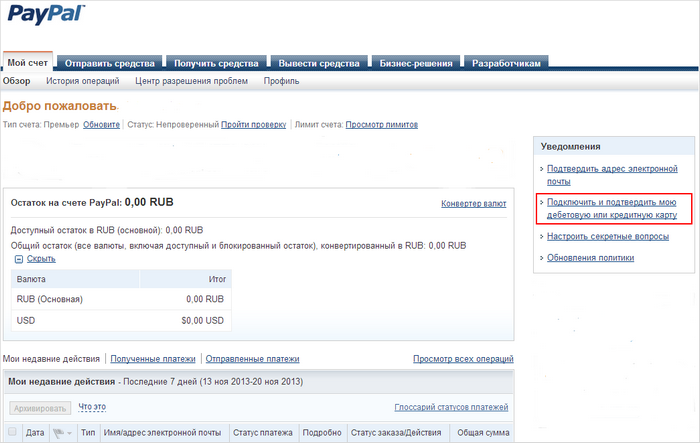Open Отправленные платежи link
The image size is (700, 443).
coord(252,359)
